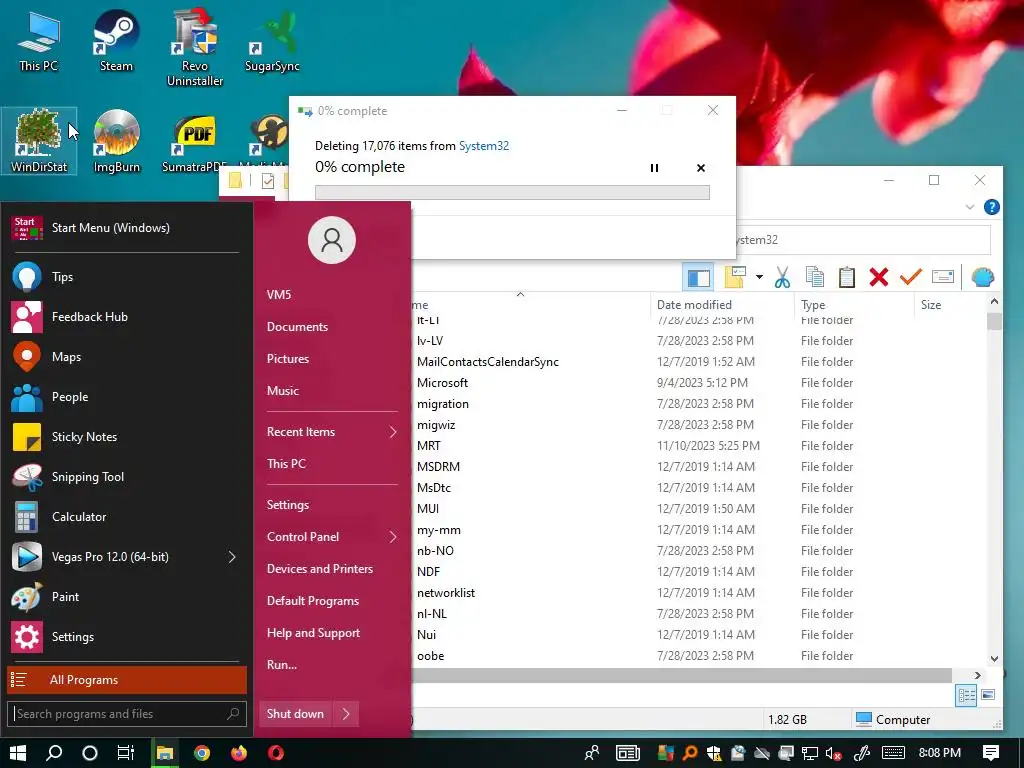Switch to details view in status bar
Viewport: 1024px width, 768px height.
pyautogui.click(x=966, y=695)
